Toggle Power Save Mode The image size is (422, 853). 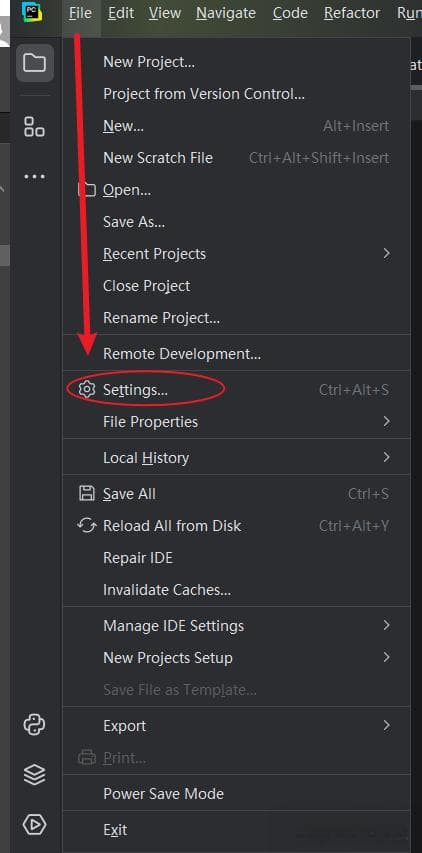point(237,794)
